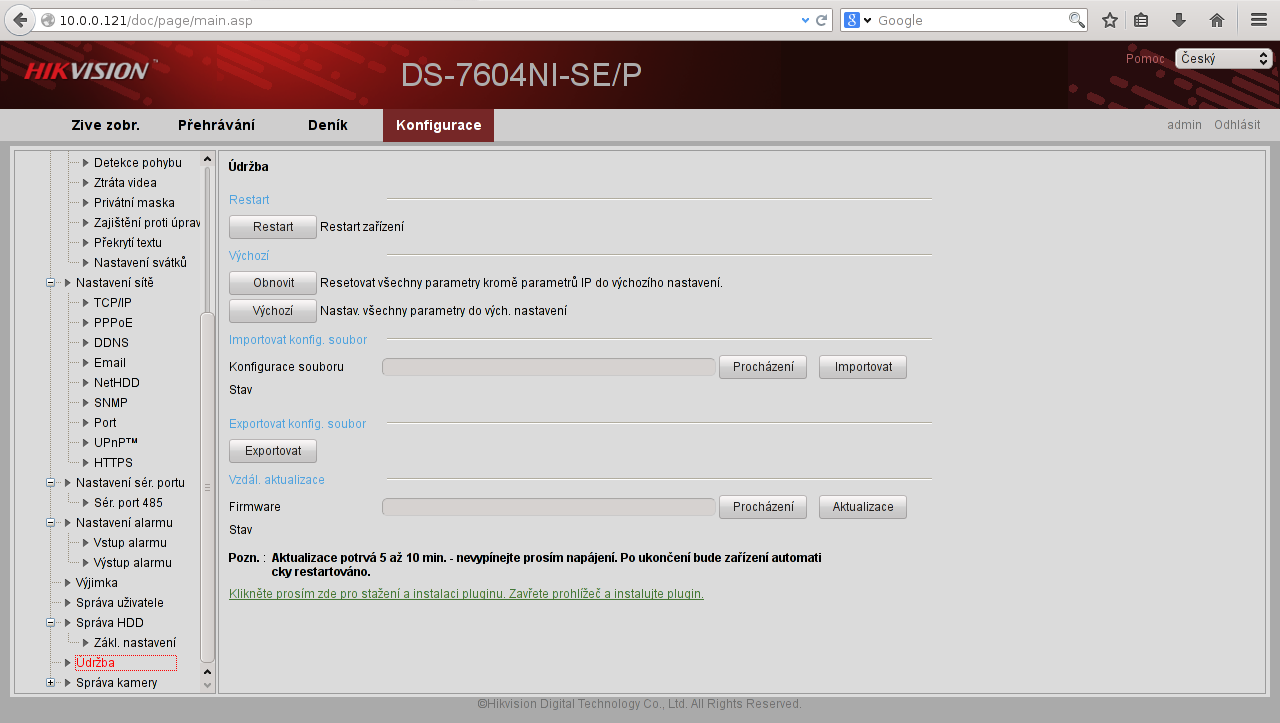
Task: Expand the Správa kamery tree node
Action: click(50, 683)
